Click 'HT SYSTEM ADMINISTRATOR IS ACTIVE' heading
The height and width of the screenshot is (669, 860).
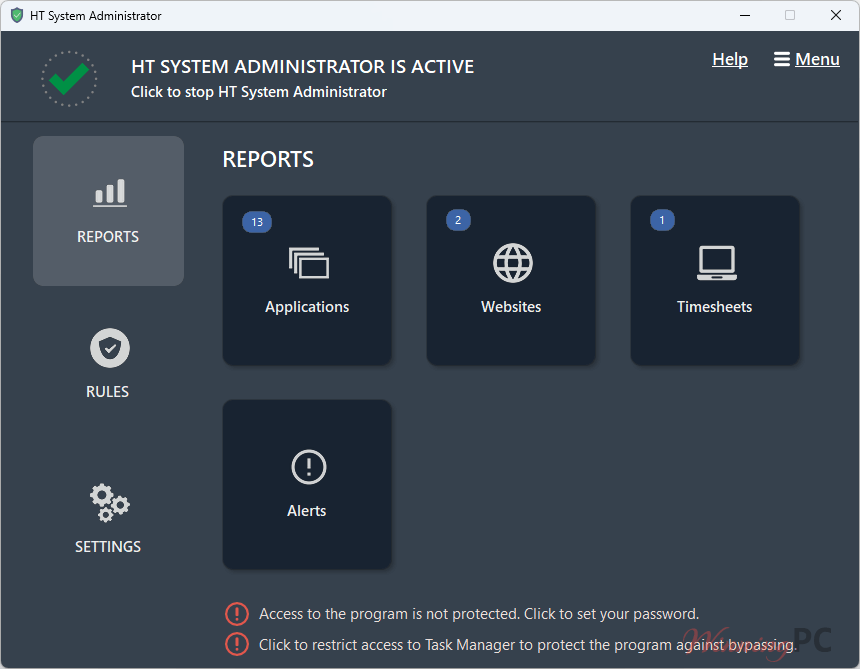(303, 66)
